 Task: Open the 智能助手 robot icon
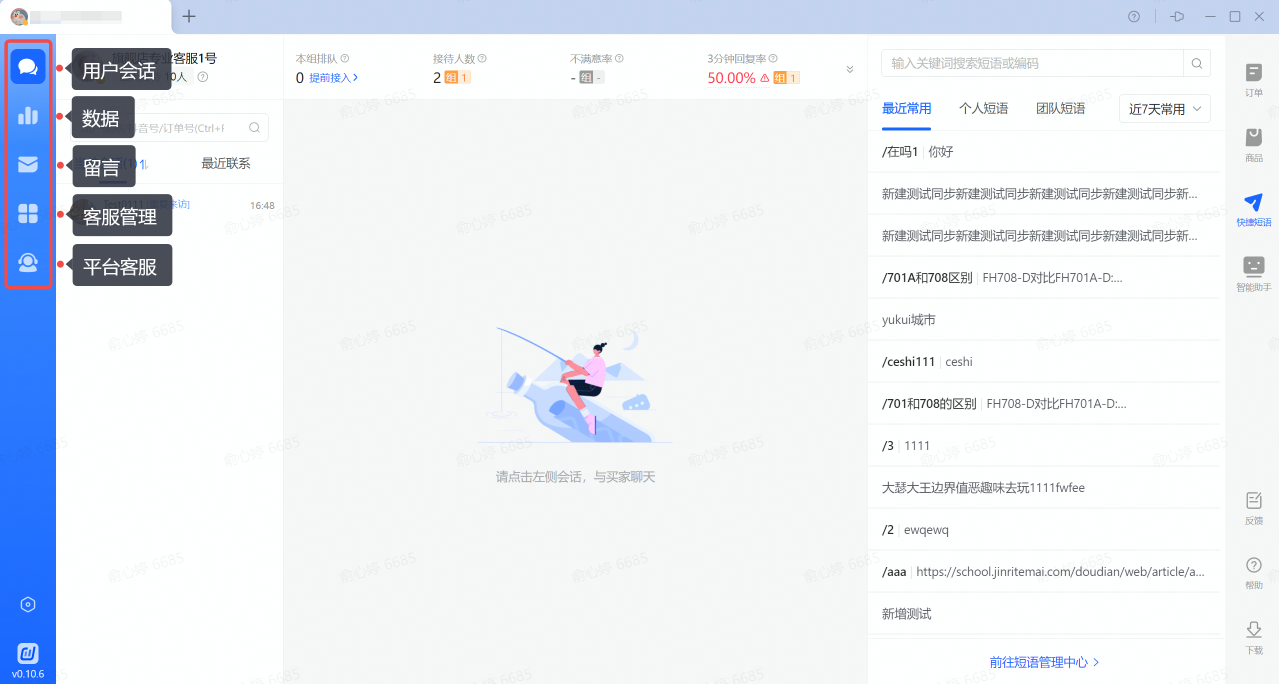(1253, 274)
